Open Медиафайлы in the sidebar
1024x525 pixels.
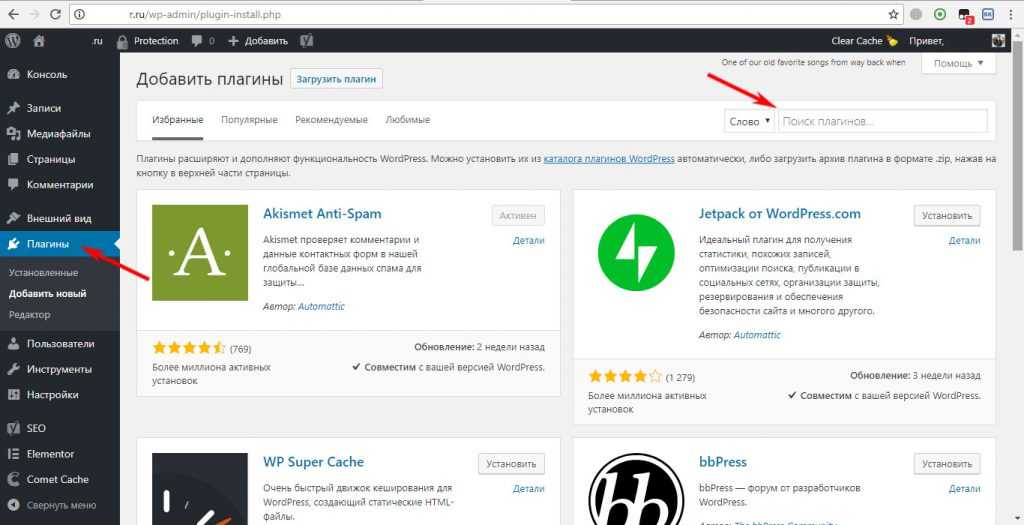59,134
